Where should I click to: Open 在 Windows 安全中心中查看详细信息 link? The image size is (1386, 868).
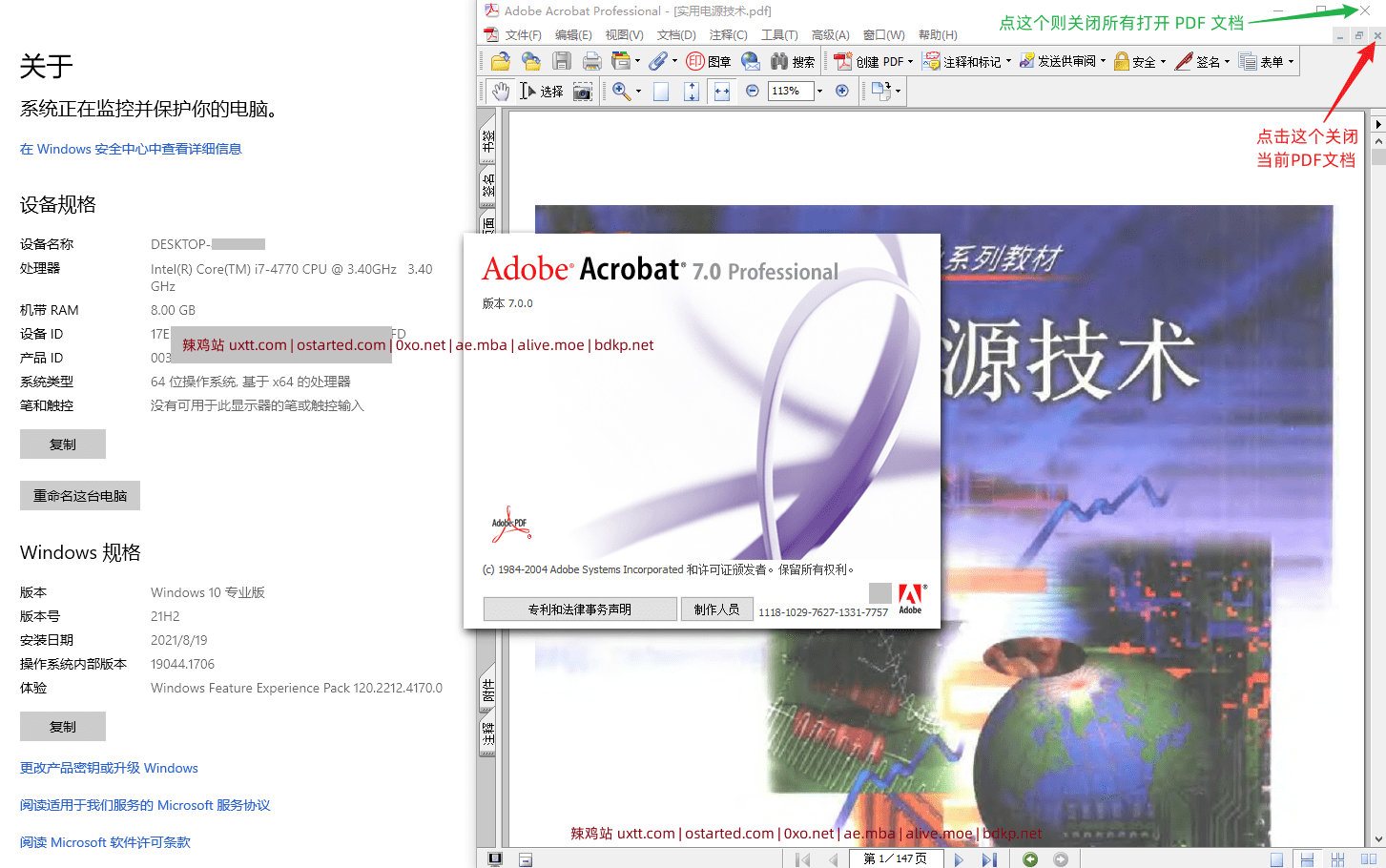tap(131, 149)
